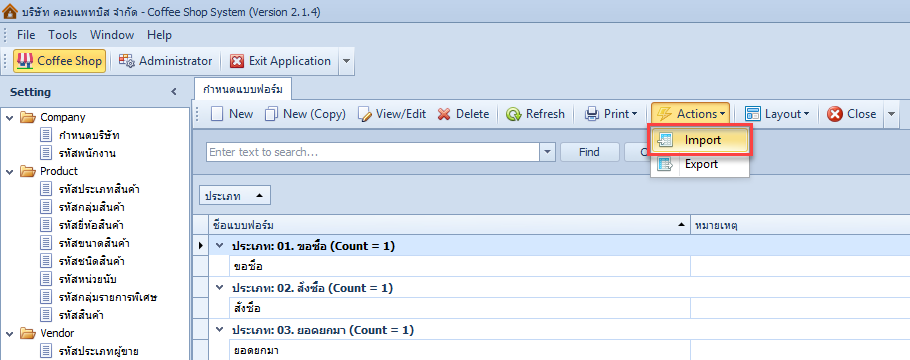Click the New record button
The height and width of the screenshot is (360, 910).
232,114
